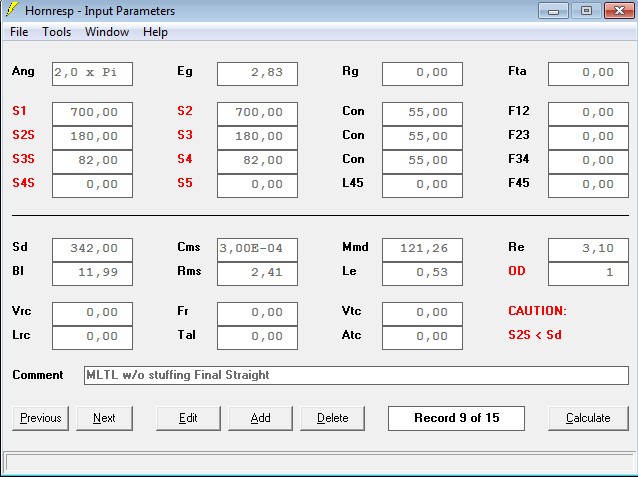Select the Con field next to S3
Viewport: 638px width, 477px height.
(x=422, y=138)
